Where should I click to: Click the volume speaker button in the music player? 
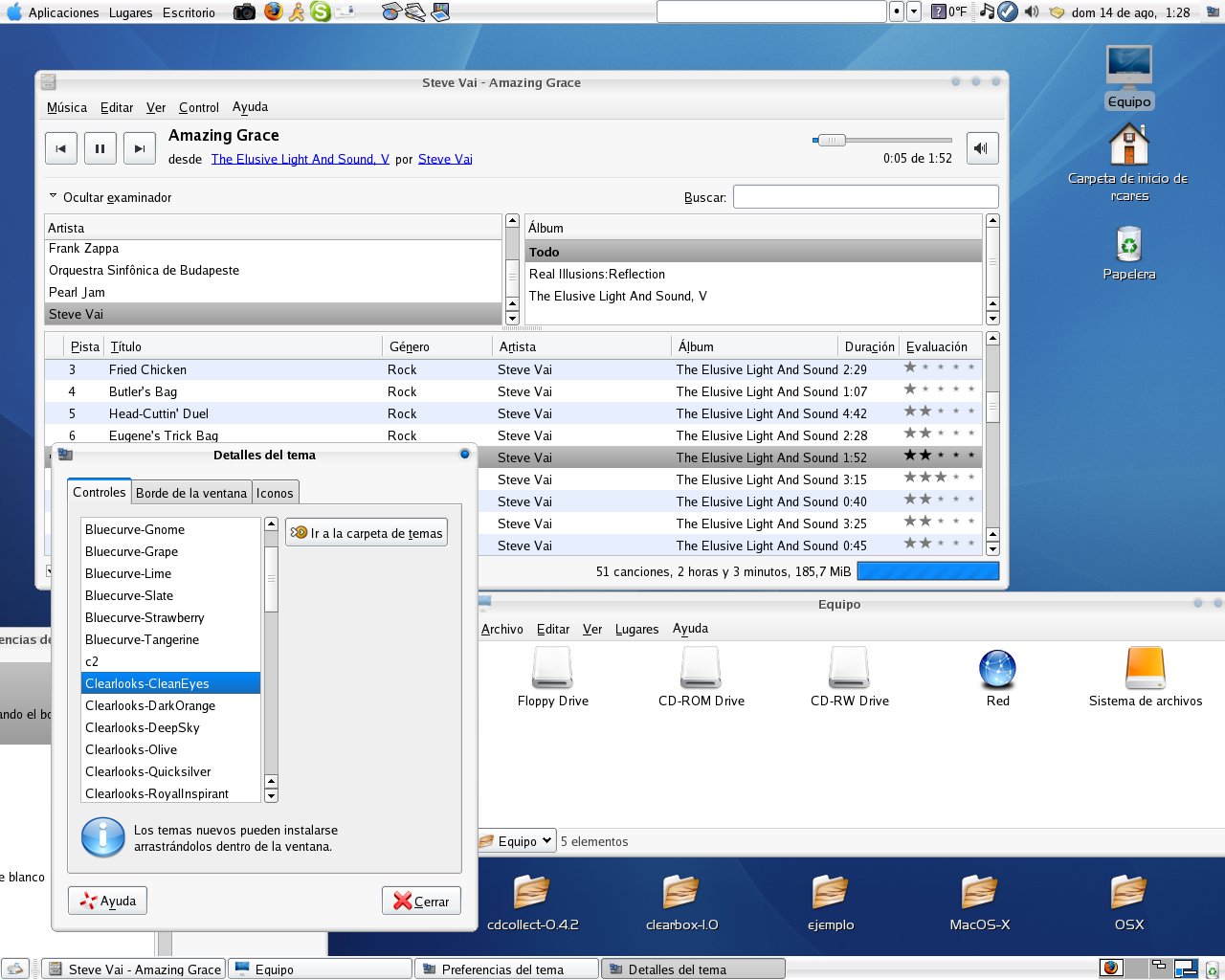coord(981,147)
